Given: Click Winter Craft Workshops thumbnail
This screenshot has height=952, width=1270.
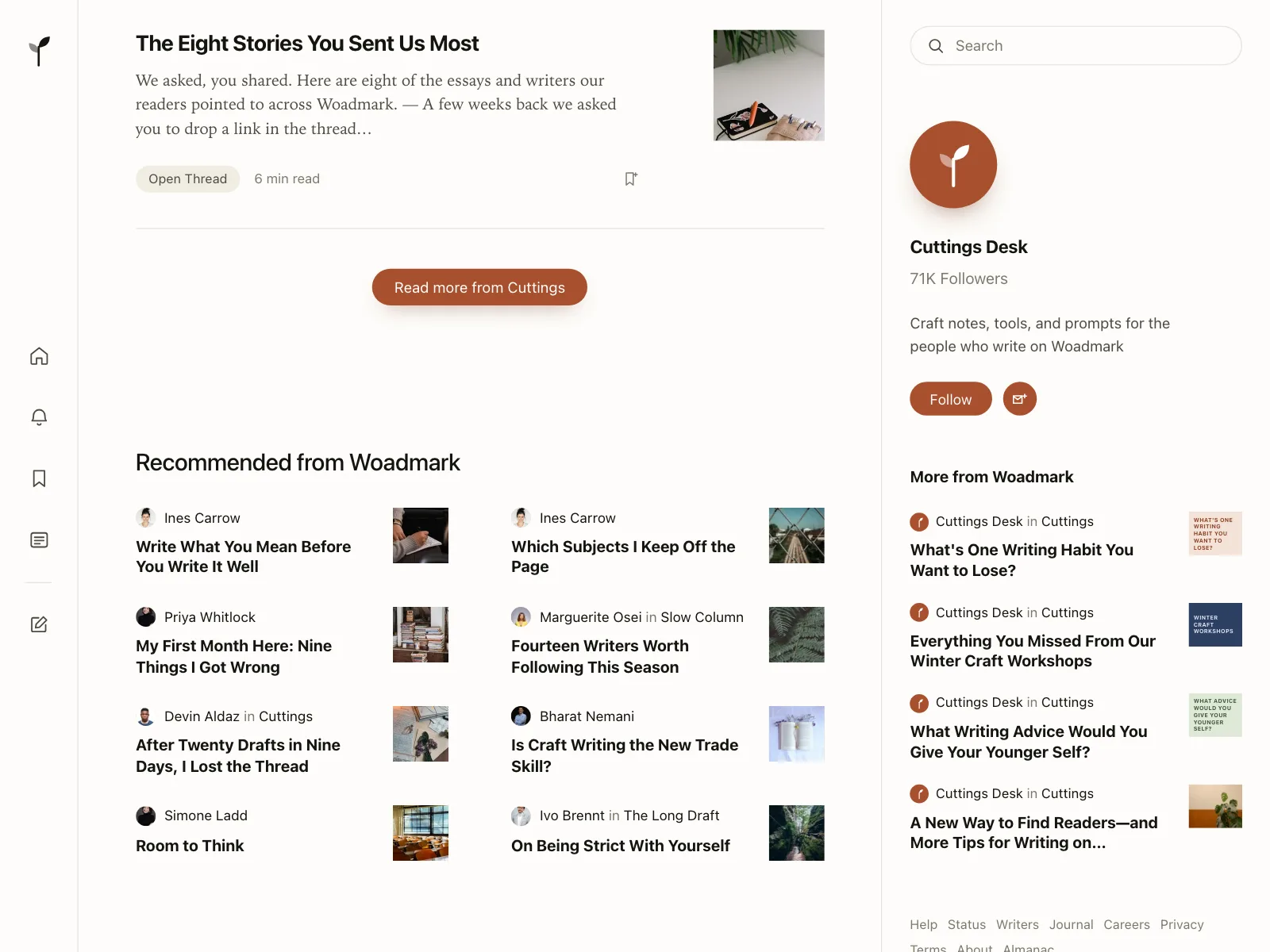Looking at the screenshot, I should point(1215,624).
